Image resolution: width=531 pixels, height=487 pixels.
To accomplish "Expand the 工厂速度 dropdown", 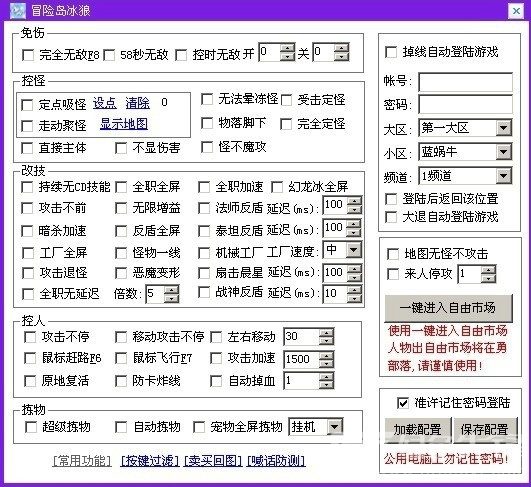I will pyautogui.click(x=342, y=250).
